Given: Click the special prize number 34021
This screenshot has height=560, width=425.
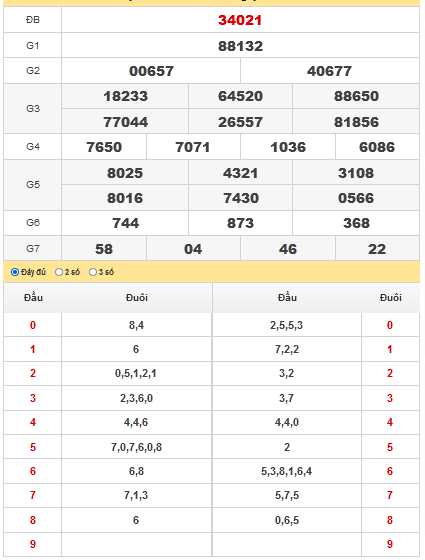Looking at the screenshot, I should point(240,20).
